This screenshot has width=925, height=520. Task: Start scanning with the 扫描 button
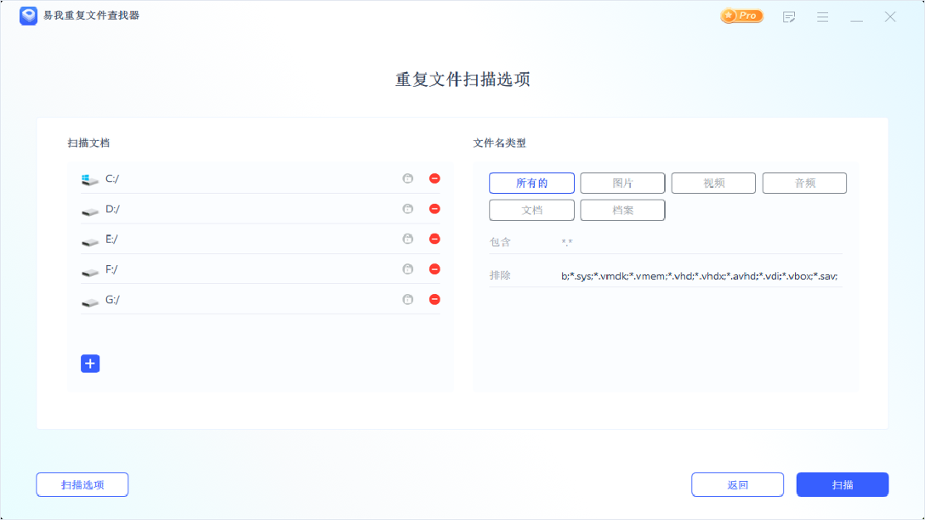tap(842, 485)
